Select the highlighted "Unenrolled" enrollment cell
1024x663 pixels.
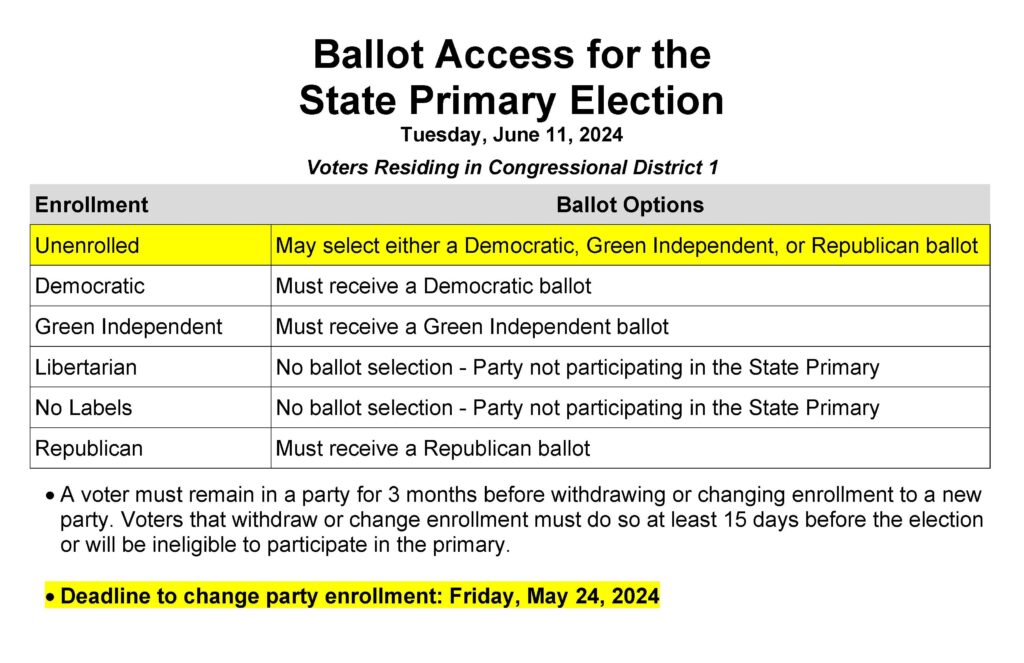(x=87, y=245)
